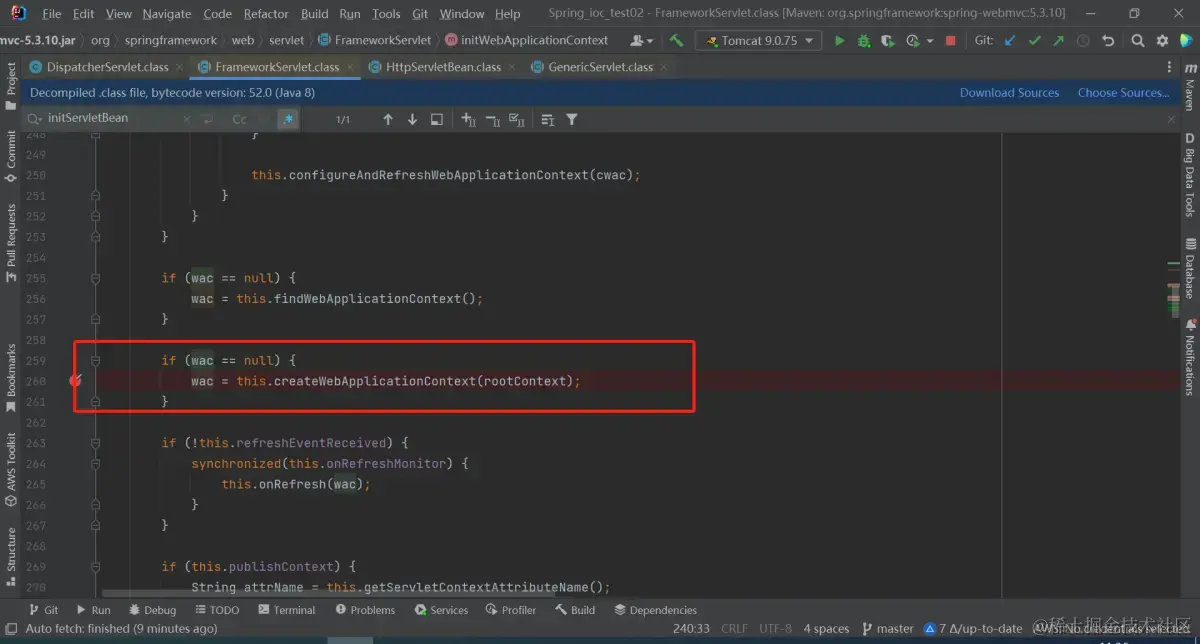1200x644 pixels.
Task: Click Download Sources link
Action: (x=1009, y=93)
